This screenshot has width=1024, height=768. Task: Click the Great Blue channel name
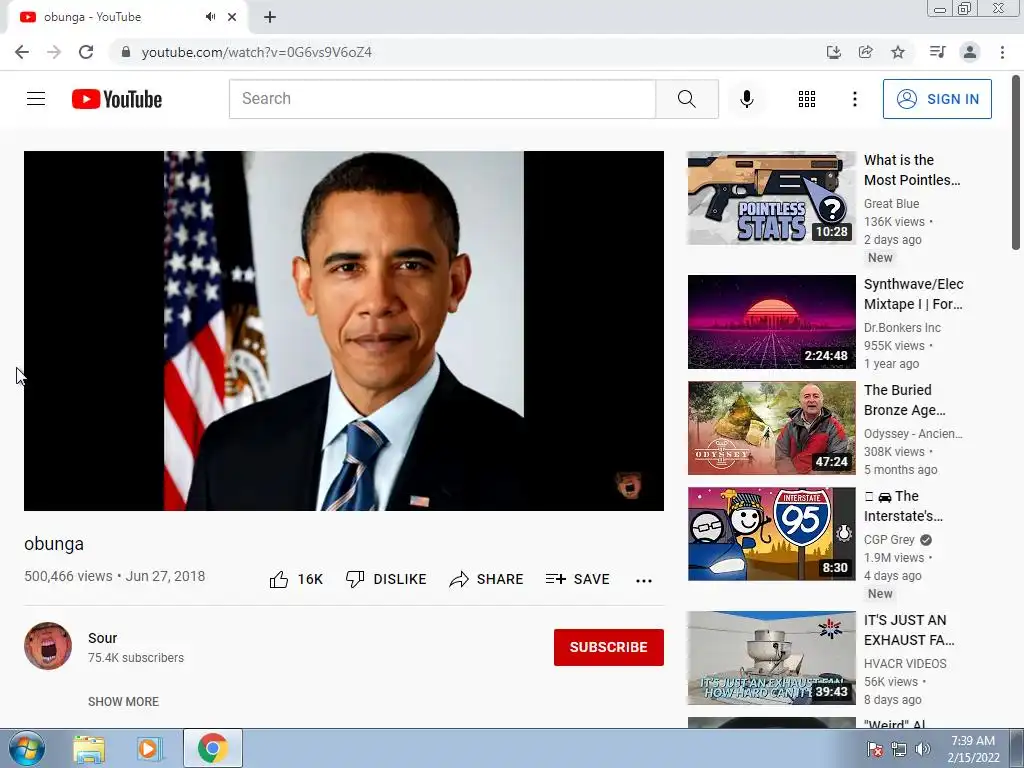(891, 204)
